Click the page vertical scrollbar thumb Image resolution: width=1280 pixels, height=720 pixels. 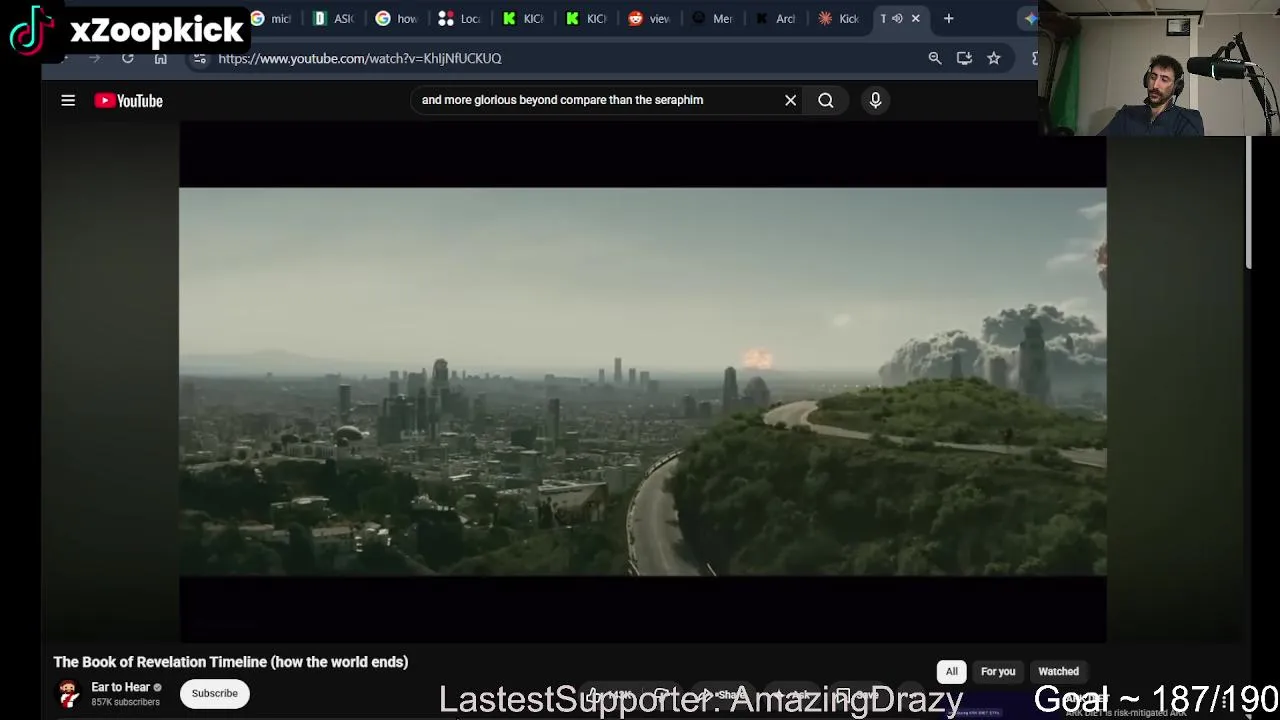pyautogui.click(x=1249, y=202)
